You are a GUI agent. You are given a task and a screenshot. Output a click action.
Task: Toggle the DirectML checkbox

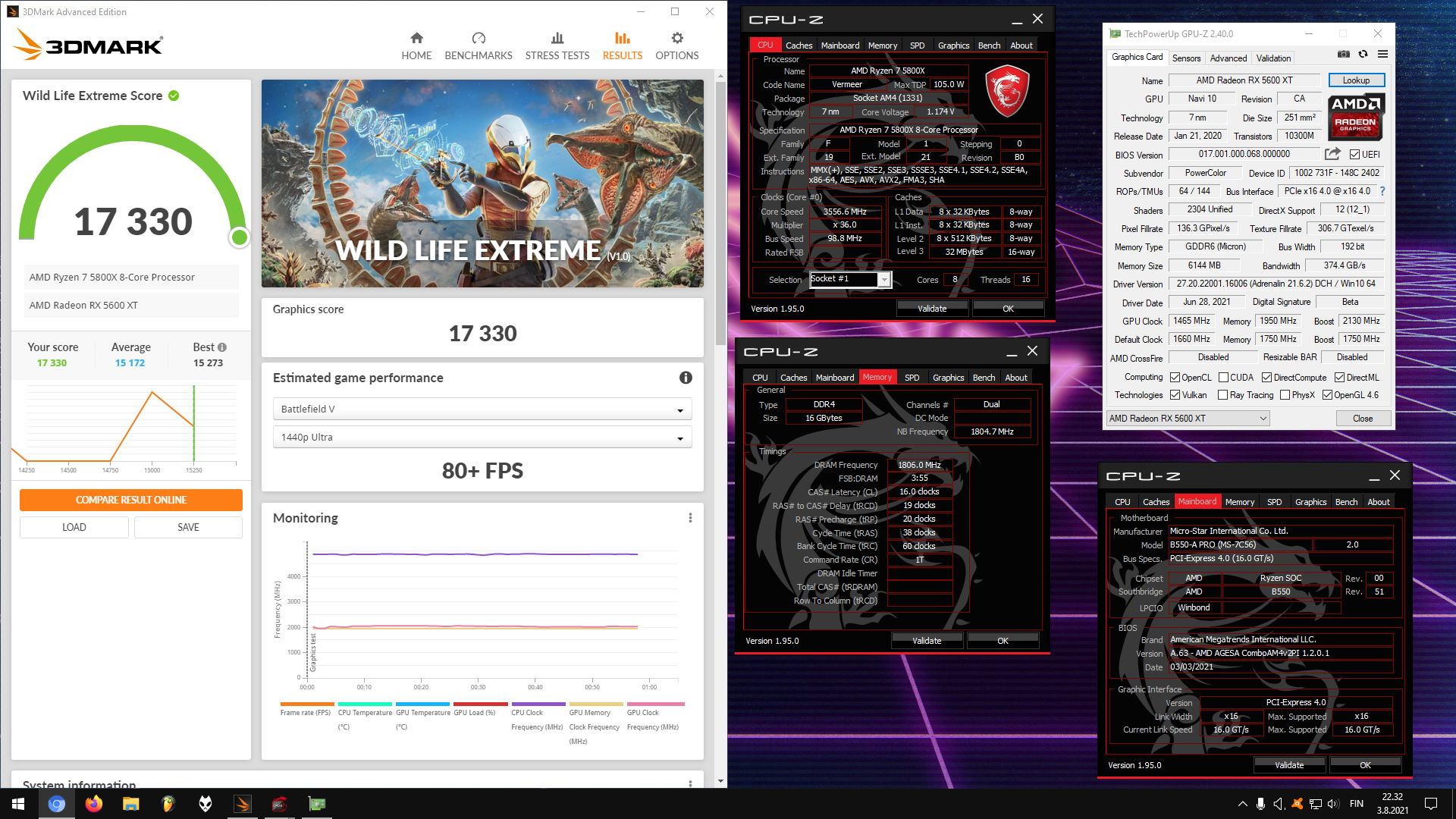1339,378
